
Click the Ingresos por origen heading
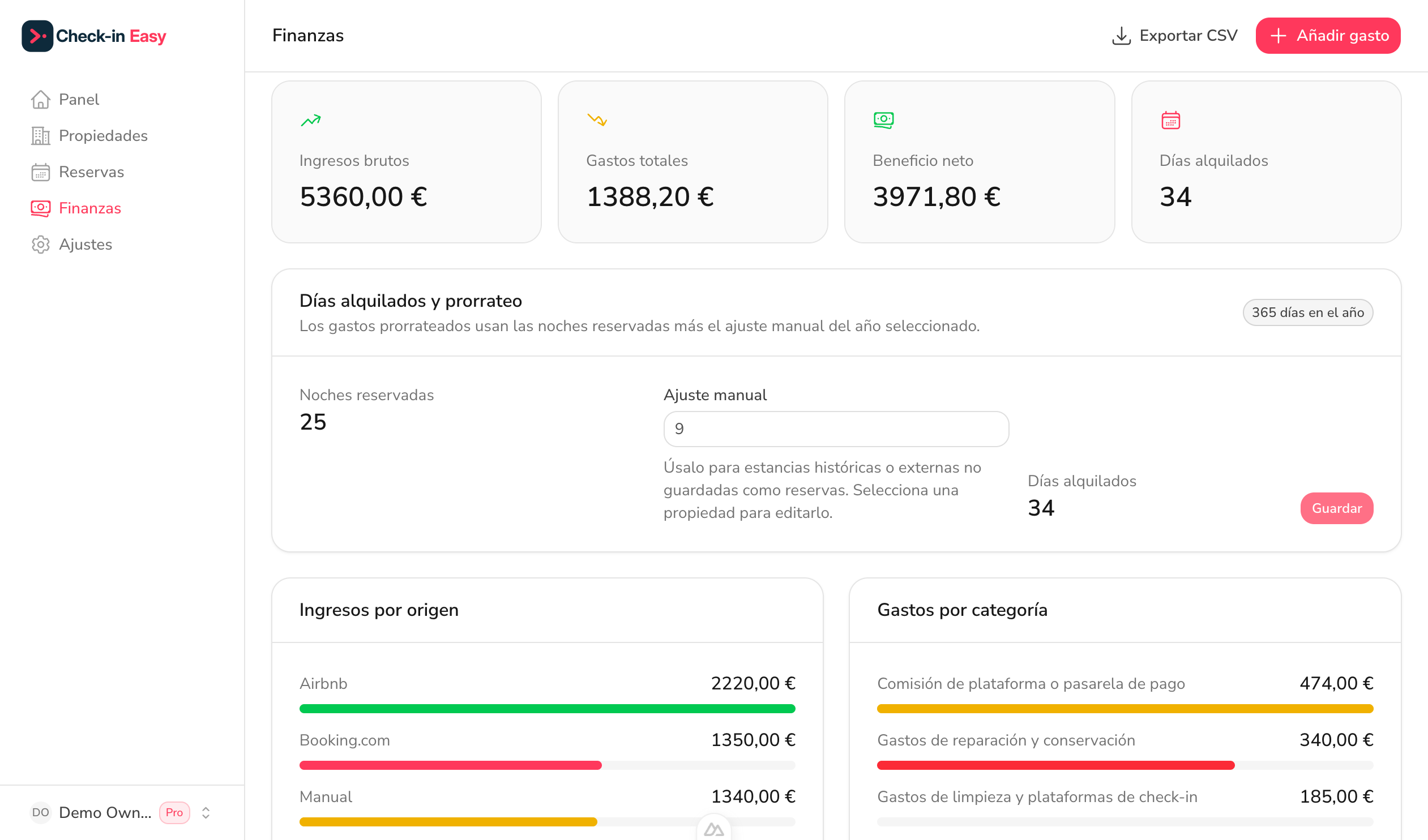tap(379, 610)
